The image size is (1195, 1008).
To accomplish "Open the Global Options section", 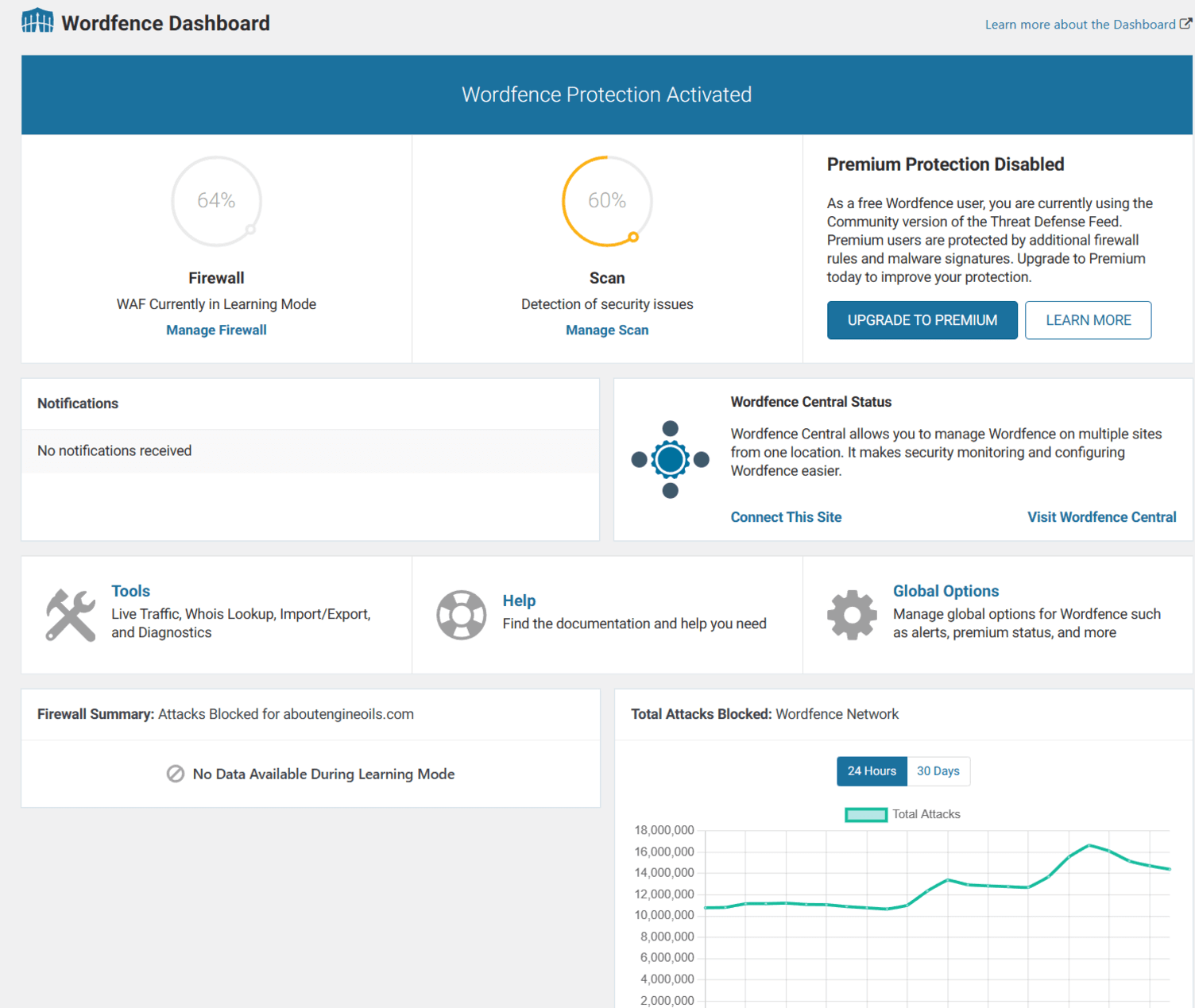I will 946,590.
